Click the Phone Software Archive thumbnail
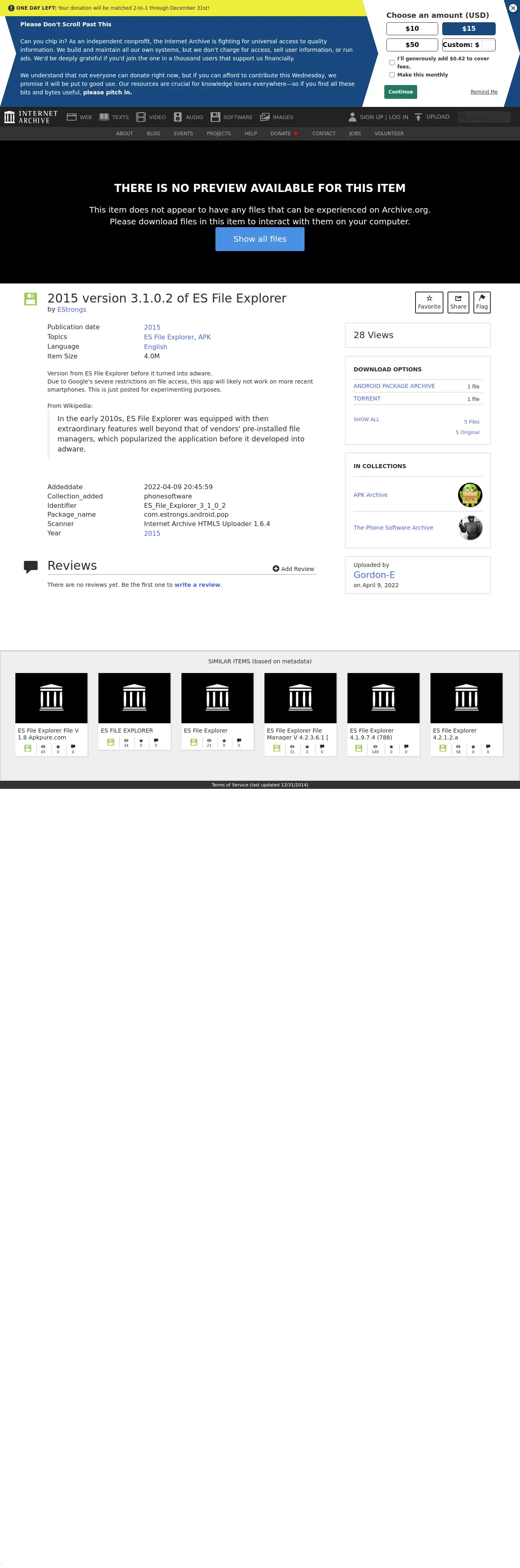 (x=470, y=528)
